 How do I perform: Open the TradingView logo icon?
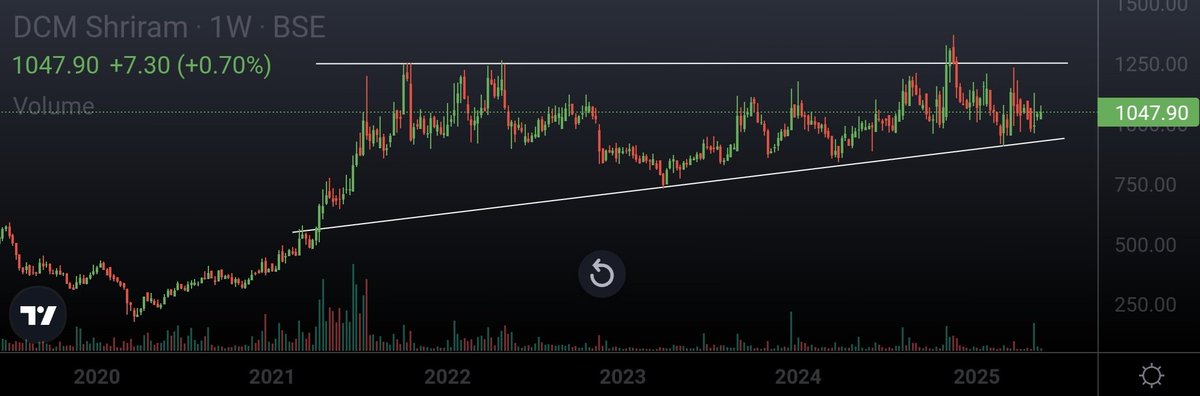pyautogui.click(x=38, y=316)
